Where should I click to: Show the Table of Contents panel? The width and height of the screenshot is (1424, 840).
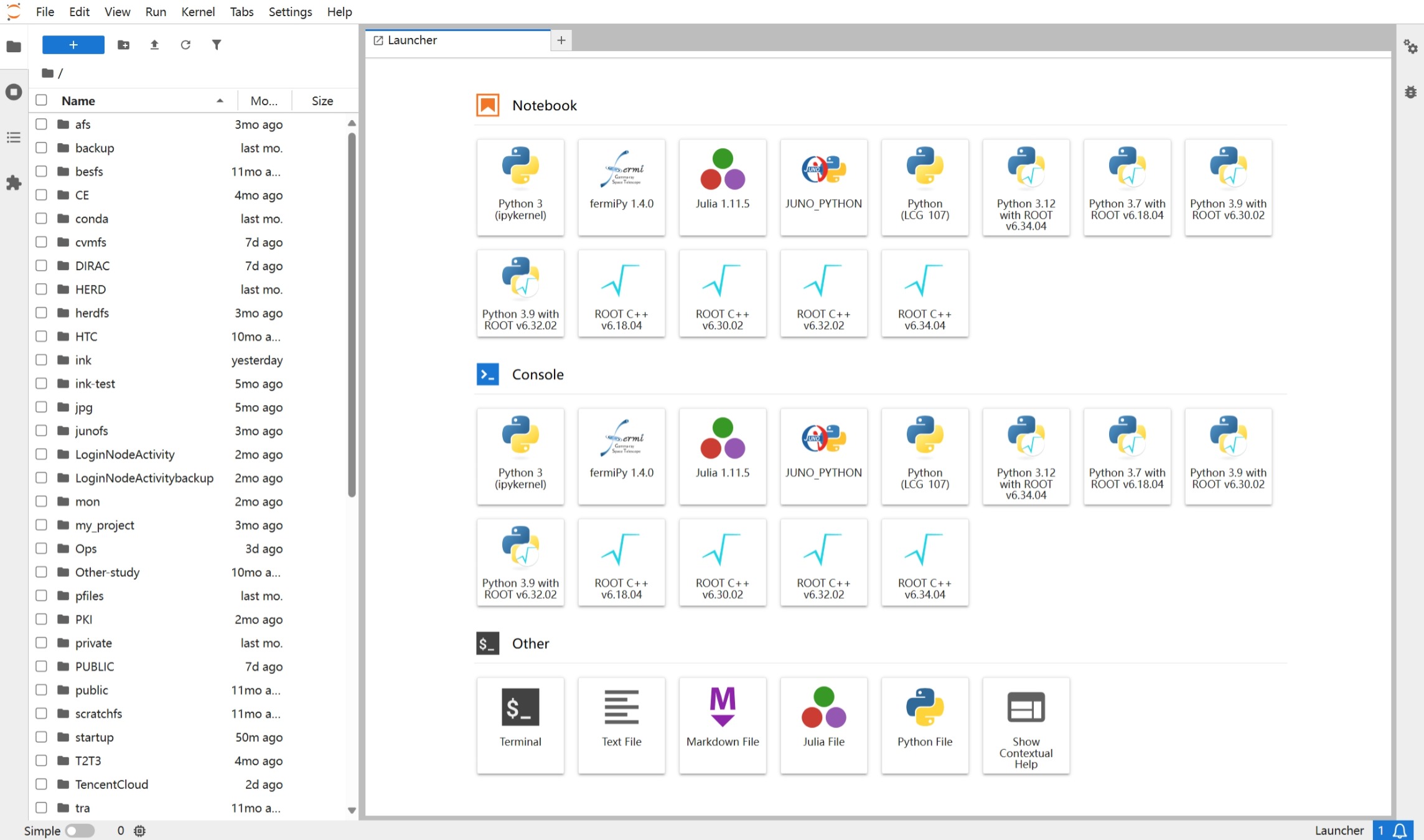(14, 138)
